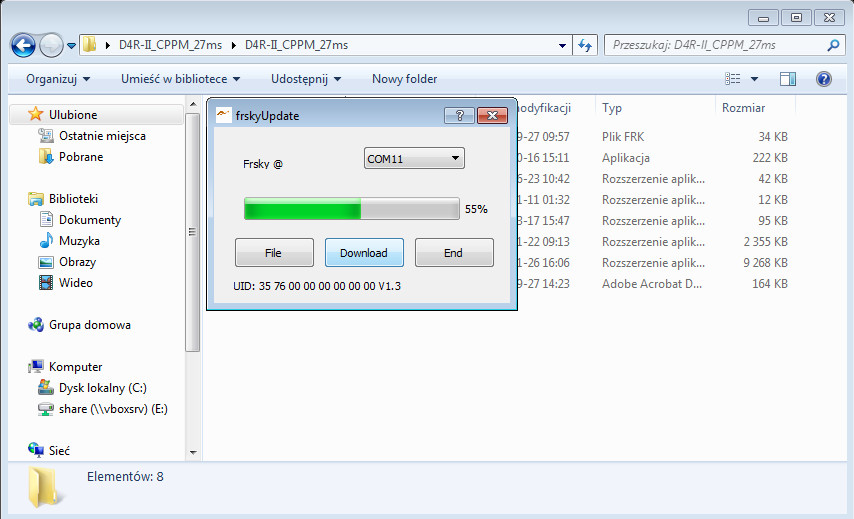Viewport: 854px width, 519px height.
Task: Open the COM11 port dropdown
Action: coord(414,158)
